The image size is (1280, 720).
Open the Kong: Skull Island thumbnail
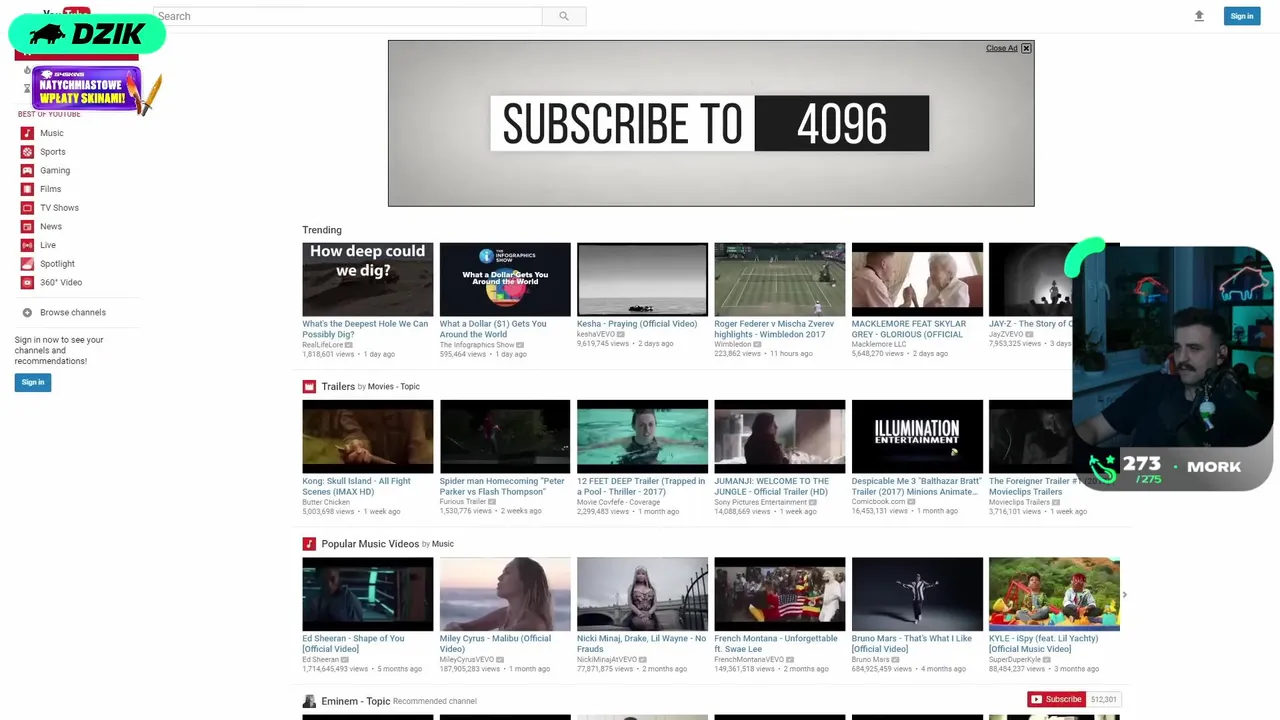[x=368, y=436]
